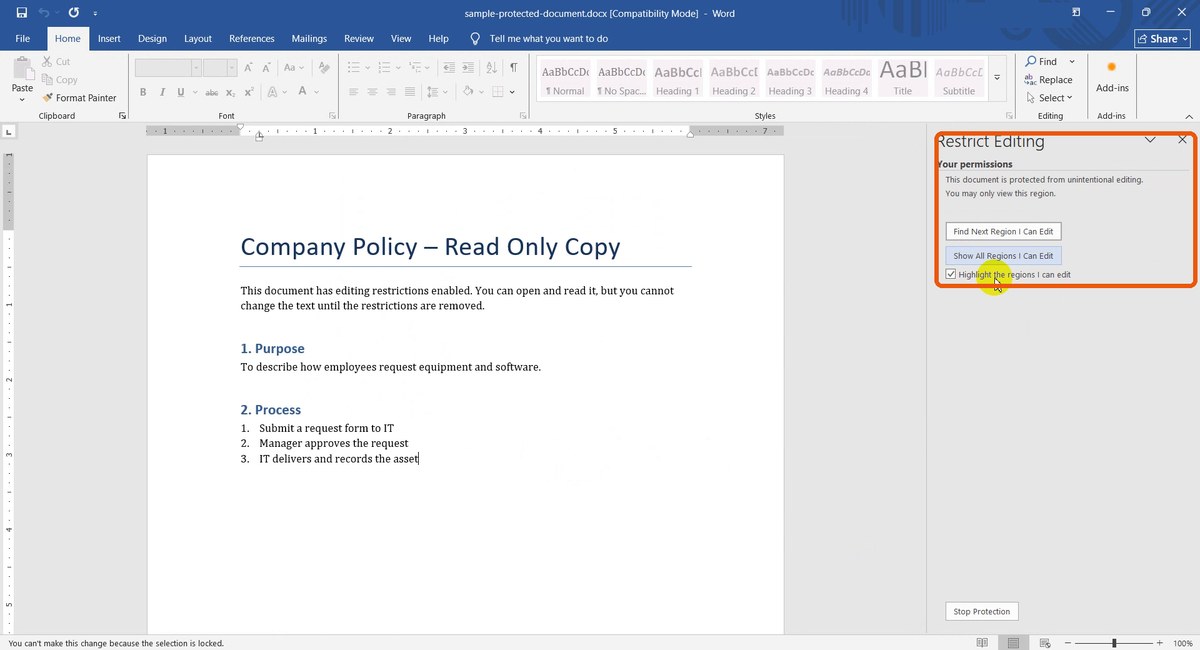This screenshot has width=1200, height=650.
Task: Click the Clear All Formatting icon
Action: (322, 68)
